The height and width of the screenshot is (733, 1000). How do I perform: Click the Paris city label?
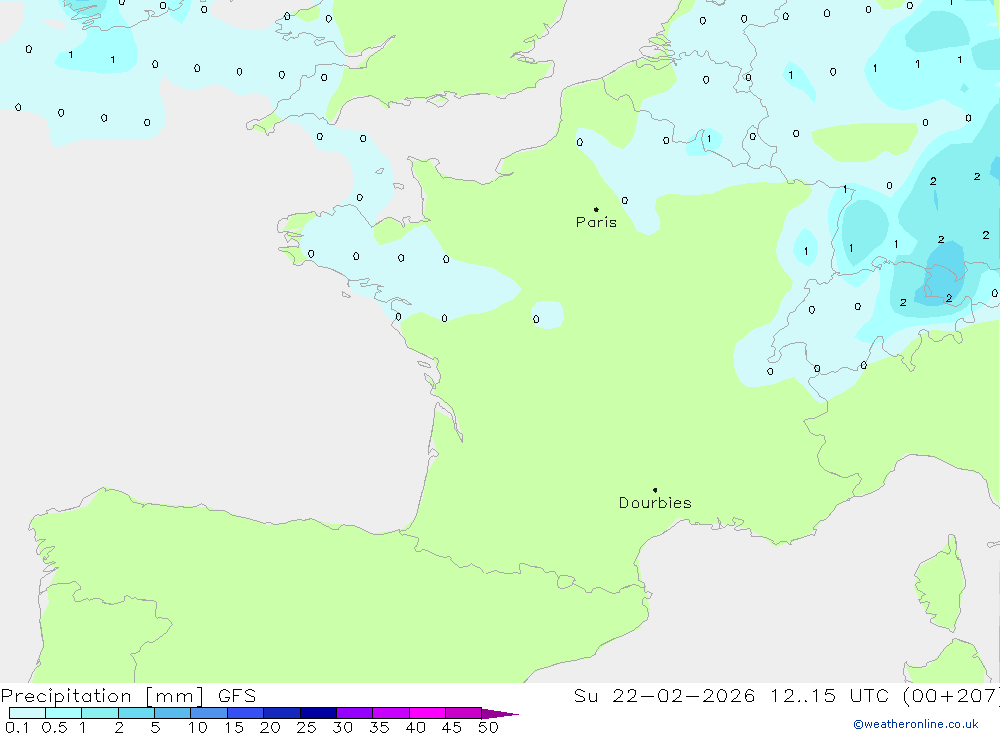(596, 222)
